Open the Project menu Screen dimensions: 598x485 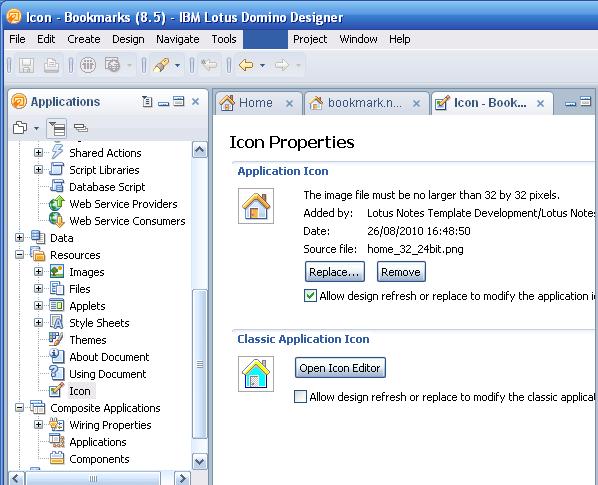pos(310,39)
